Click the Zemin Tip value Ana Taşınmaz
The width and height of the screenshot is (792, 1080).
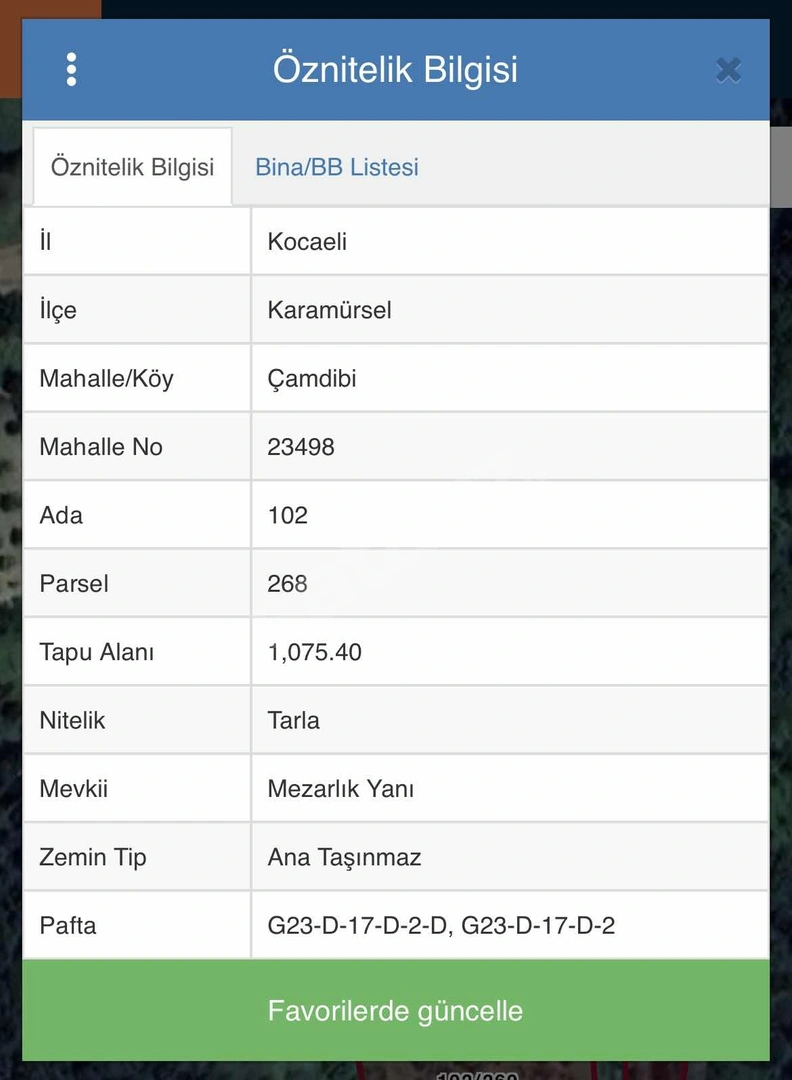[344, 858]
